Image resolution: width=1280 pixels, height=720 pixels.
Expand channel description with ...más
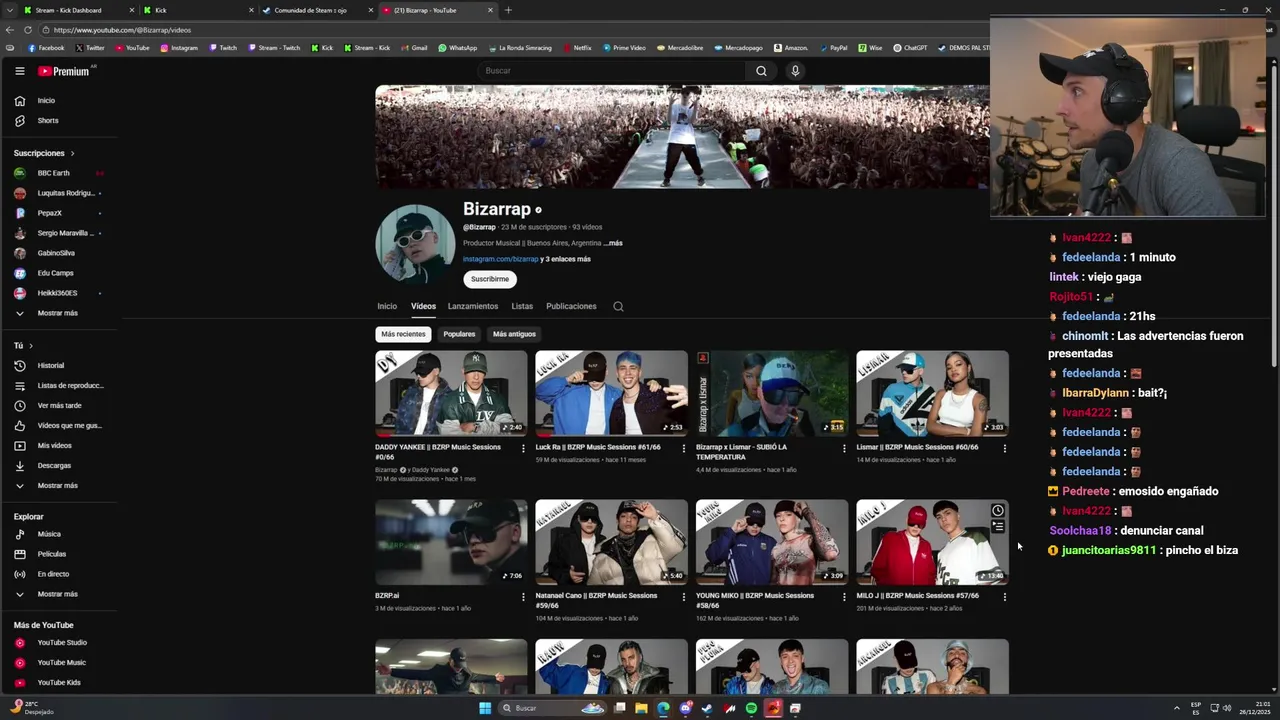(613, 243)
